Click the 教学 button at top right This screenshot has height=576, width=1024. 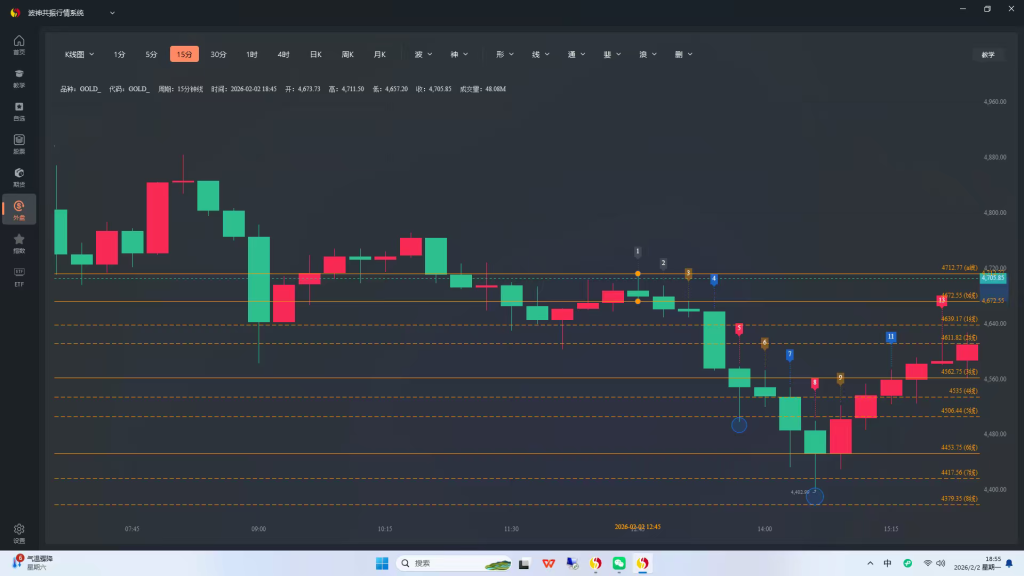[x=988, y=54]
